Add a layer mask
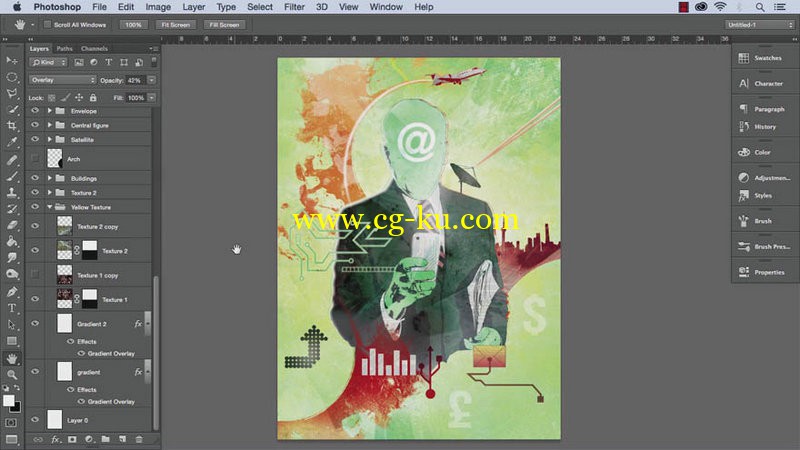 (x=72, y=439)
